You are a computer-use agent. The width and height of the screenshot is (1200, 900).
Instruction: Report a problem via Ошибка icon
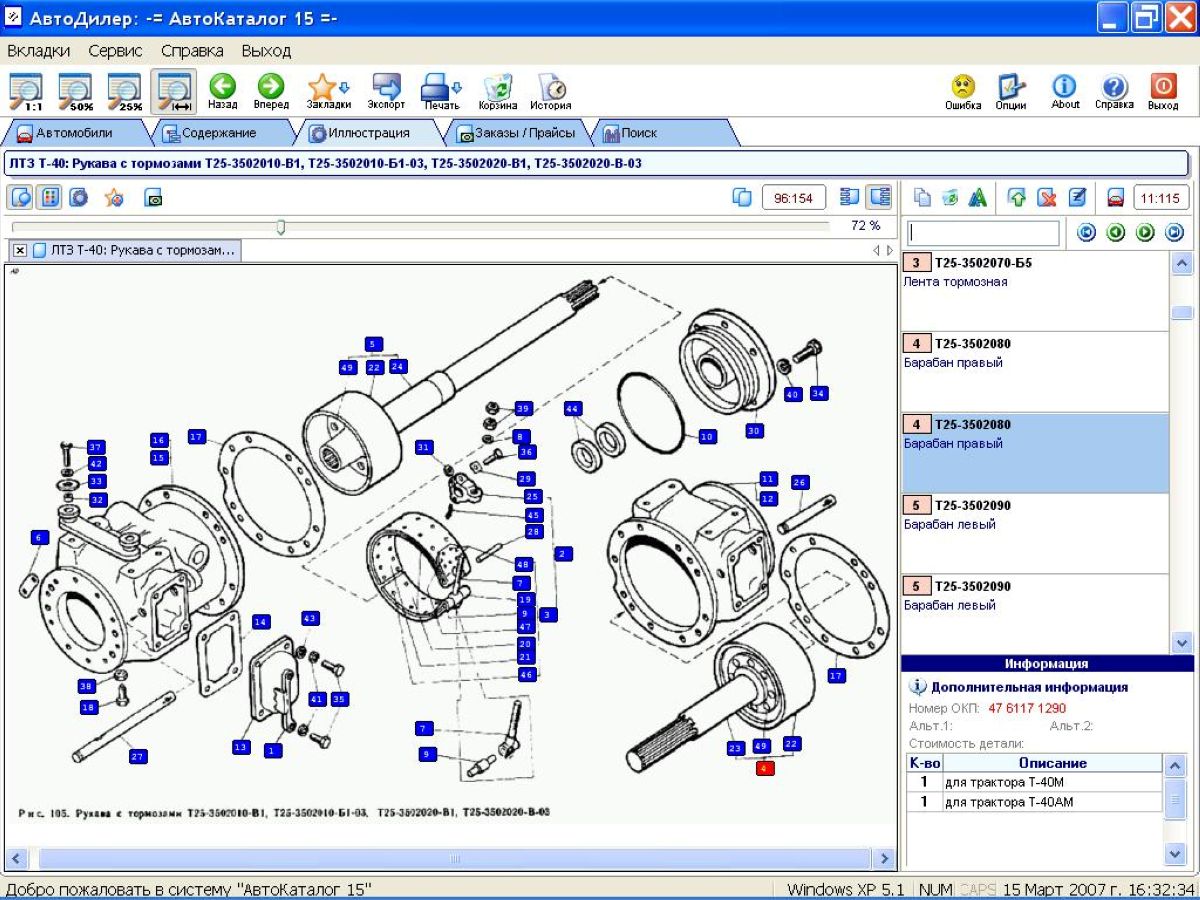962,89
